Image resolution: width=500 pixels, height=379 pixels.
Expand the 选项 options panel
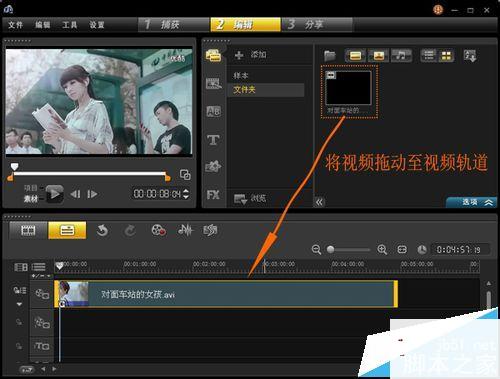click(x=472, y=202)
